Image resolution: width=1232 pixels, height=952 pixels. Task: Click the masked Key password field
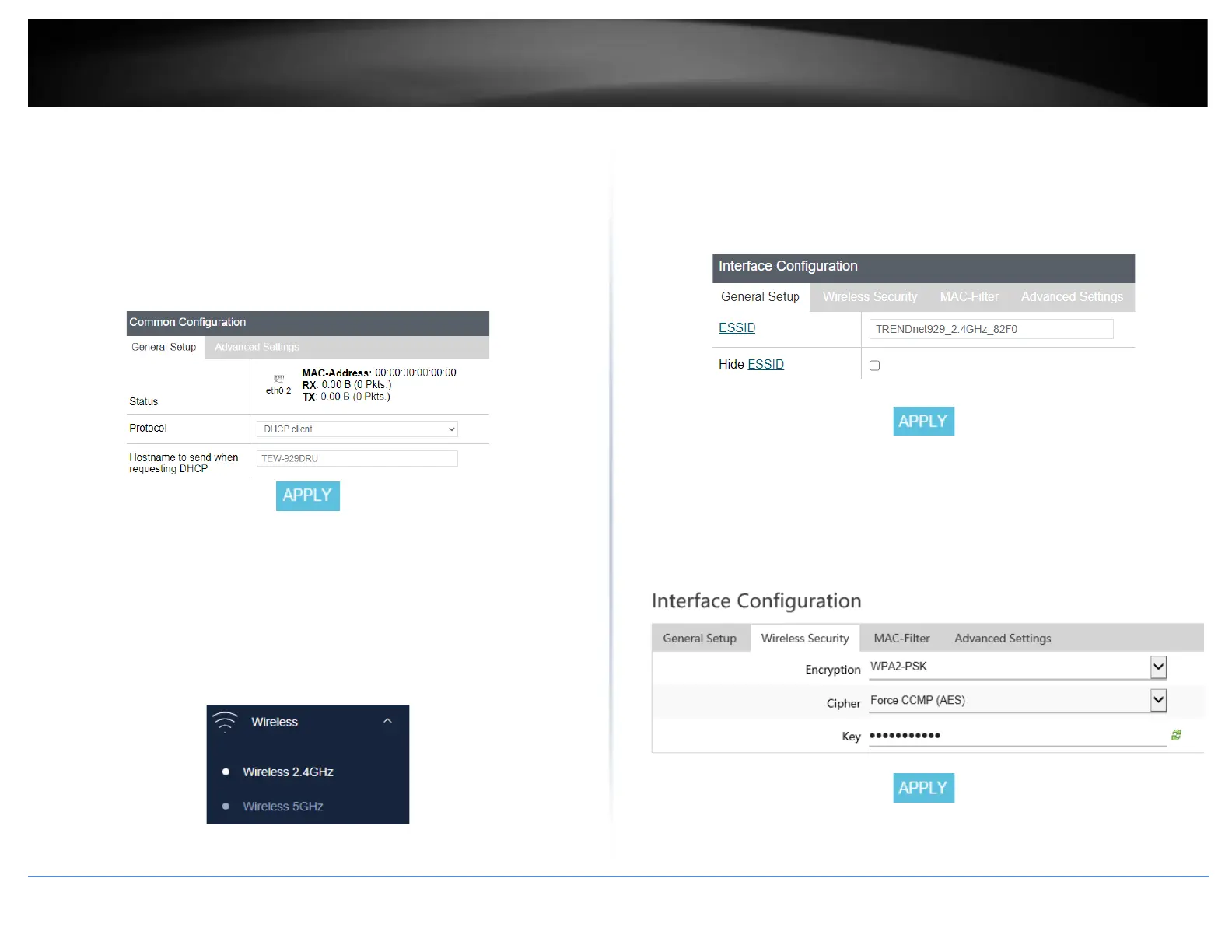coord(1017,736)
